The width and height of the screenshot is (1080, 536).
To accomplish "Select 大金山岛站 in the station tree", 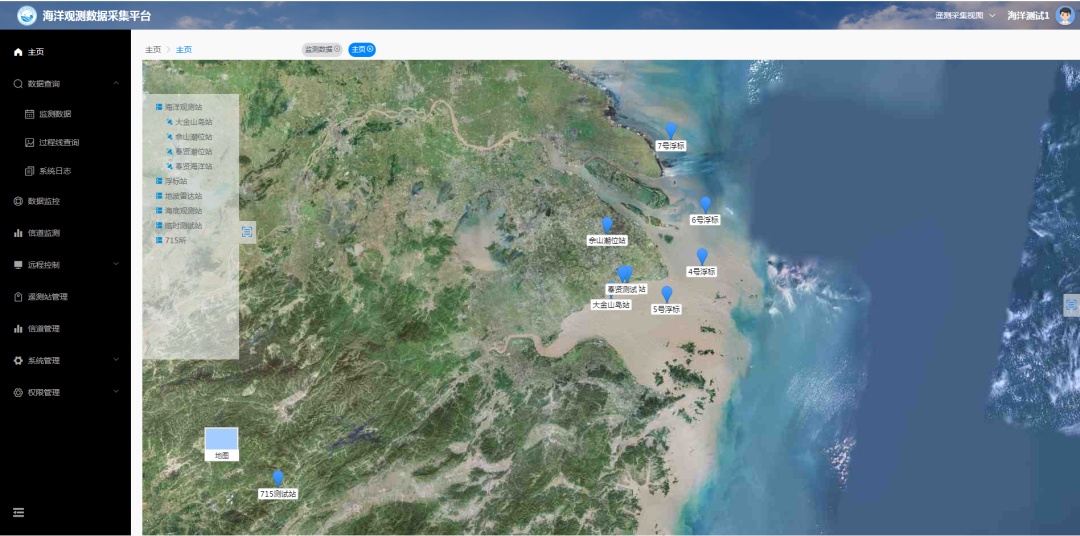I will [194, 122].
